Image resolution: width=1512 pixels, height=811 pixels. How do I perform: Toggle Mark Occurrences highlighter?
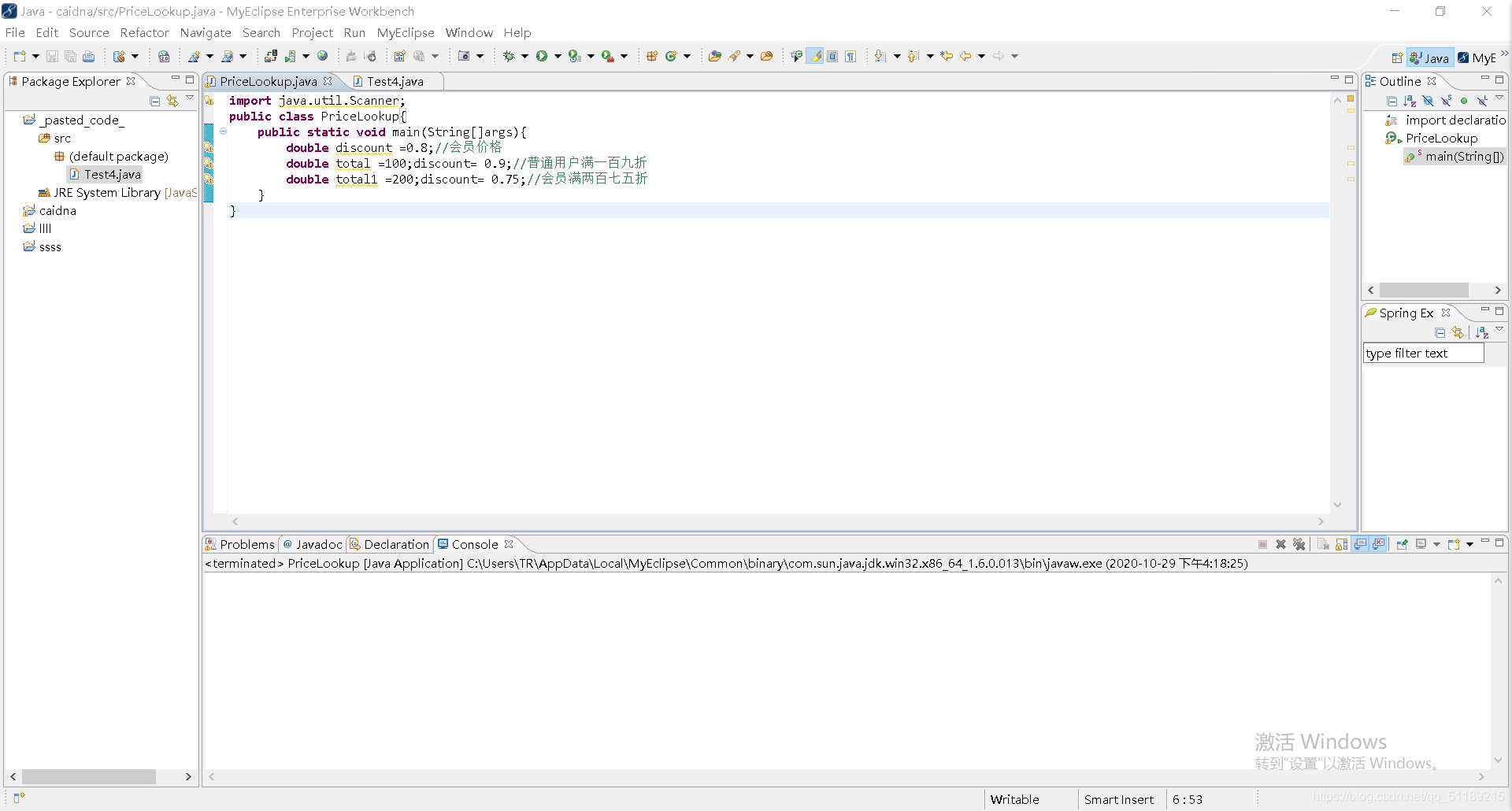(x=815, y=56)
